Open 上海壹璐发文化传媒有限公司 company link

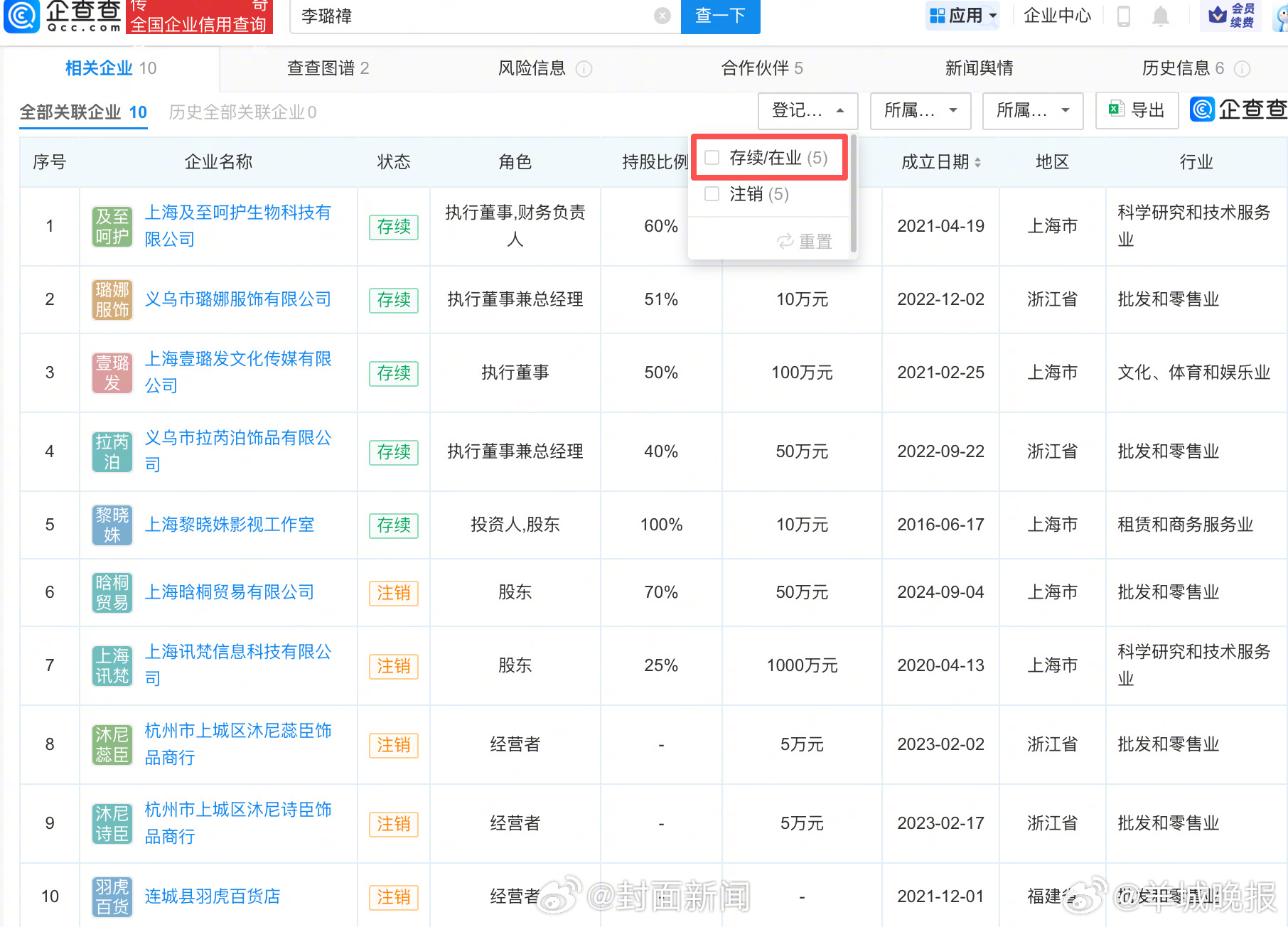(x=238, y=372)
